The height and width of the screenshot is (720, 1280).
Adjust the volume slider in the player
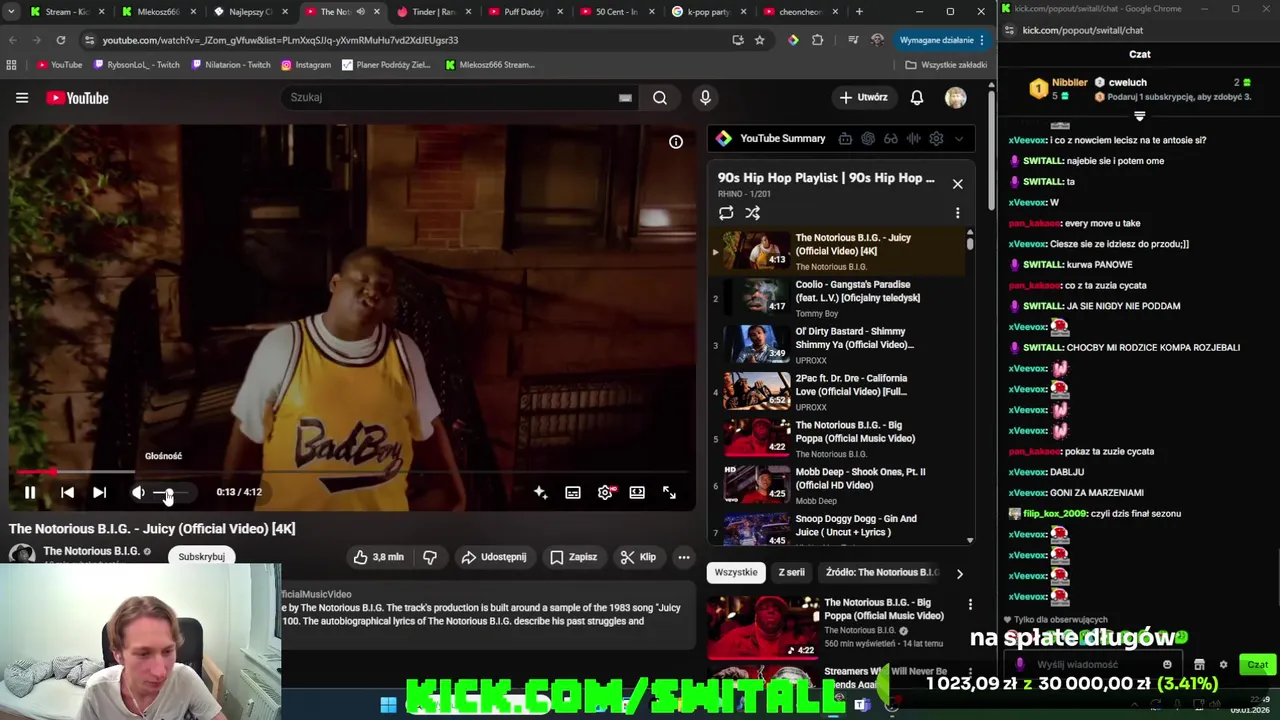click(172, 493)
